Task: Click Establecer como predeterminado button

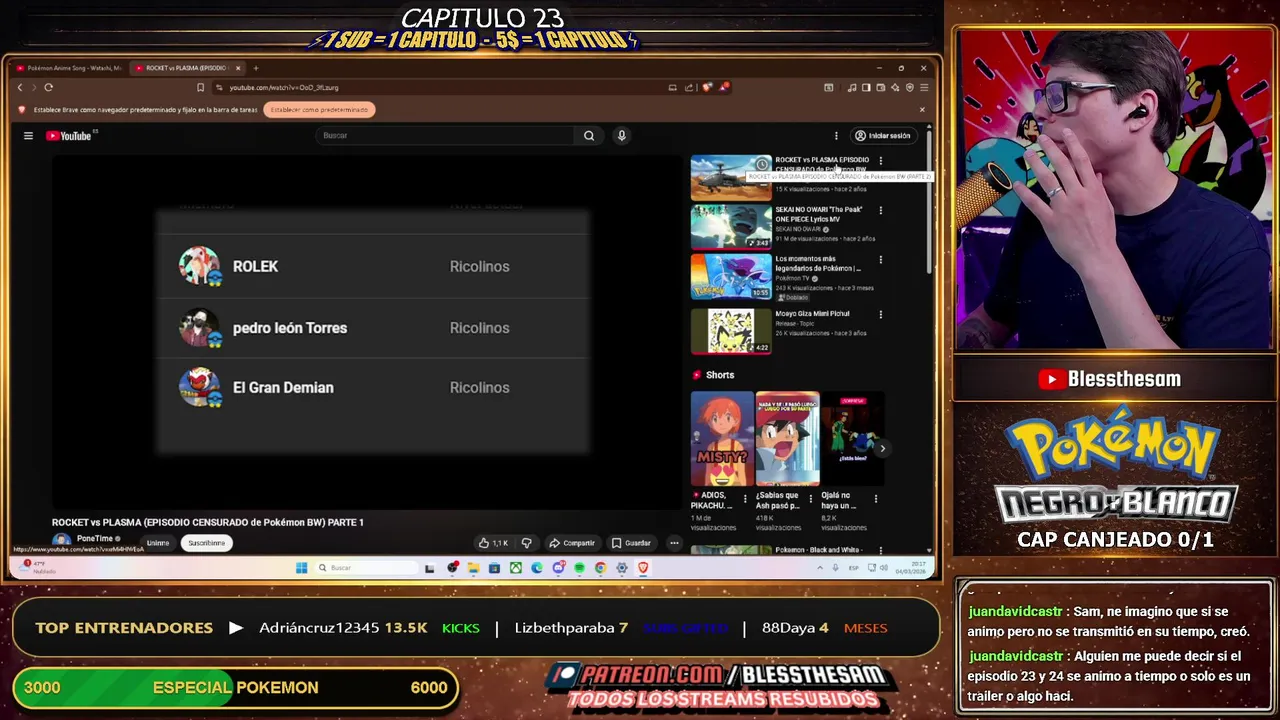Action: (319, 109)
